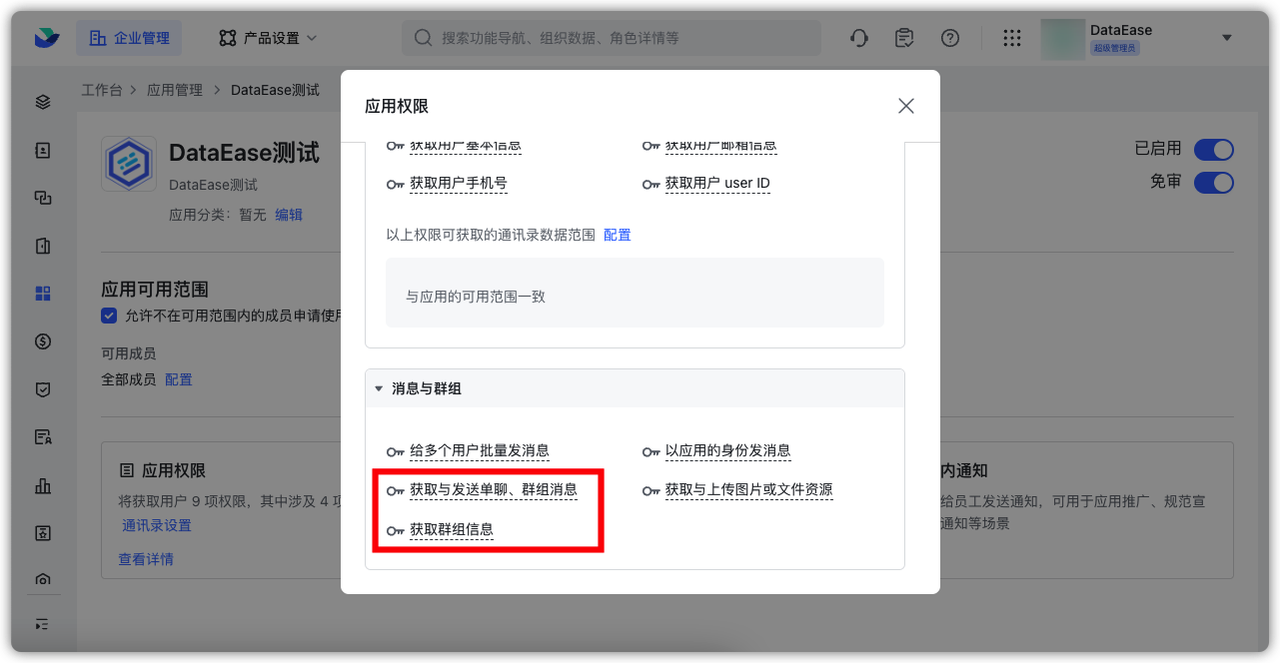Click the stacked layers sidebar icon

(x=43, y=102)
